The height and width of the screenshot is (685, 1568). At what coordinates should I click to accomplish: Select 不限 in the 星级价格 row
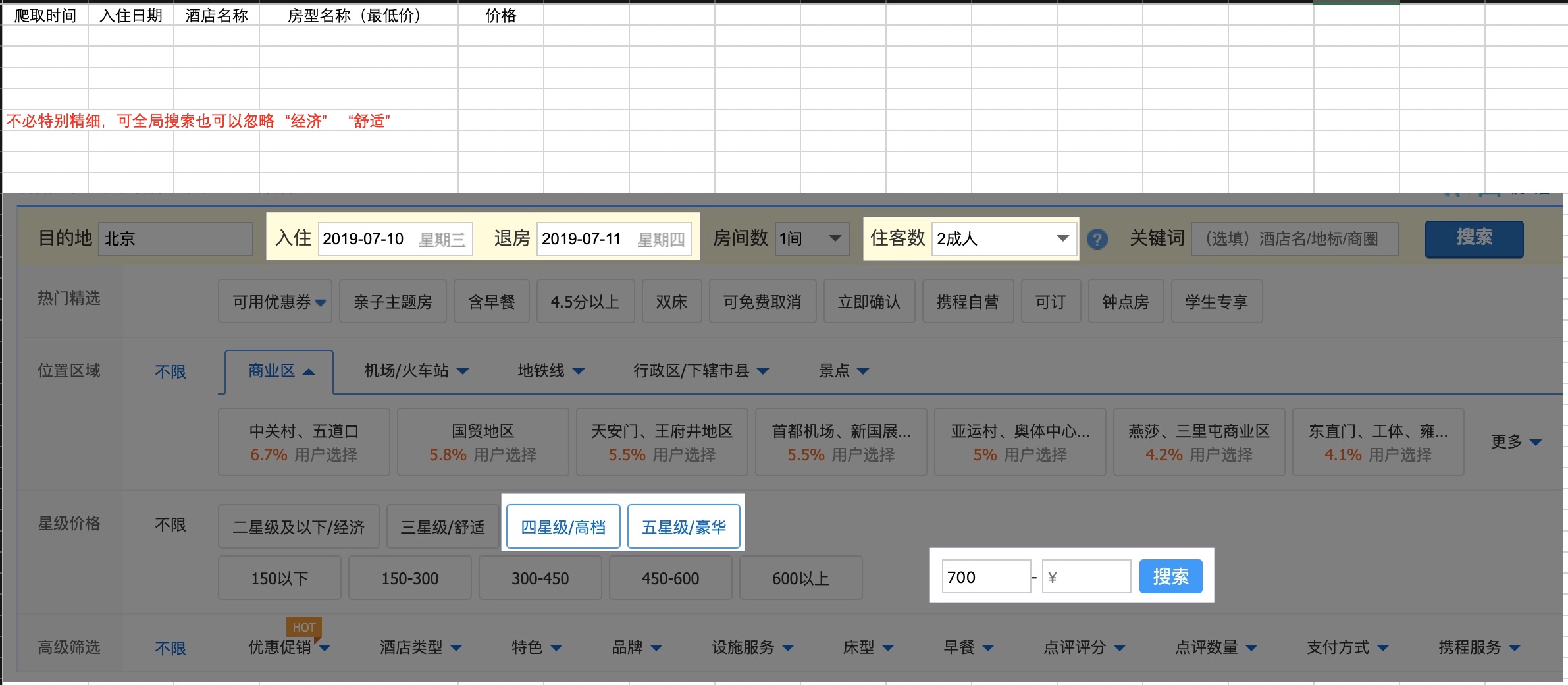(x=170, y=525)
